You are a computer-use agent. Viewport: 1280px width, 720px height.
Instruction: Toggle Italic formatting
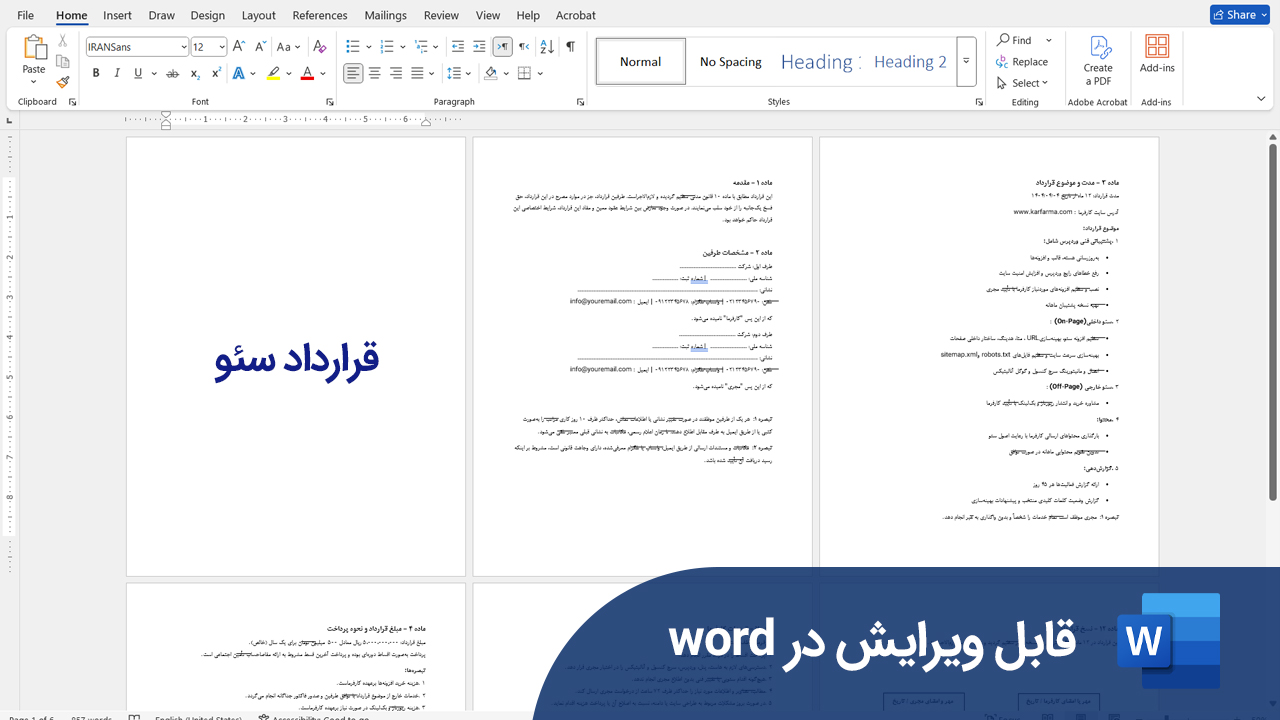click(117, 73)
